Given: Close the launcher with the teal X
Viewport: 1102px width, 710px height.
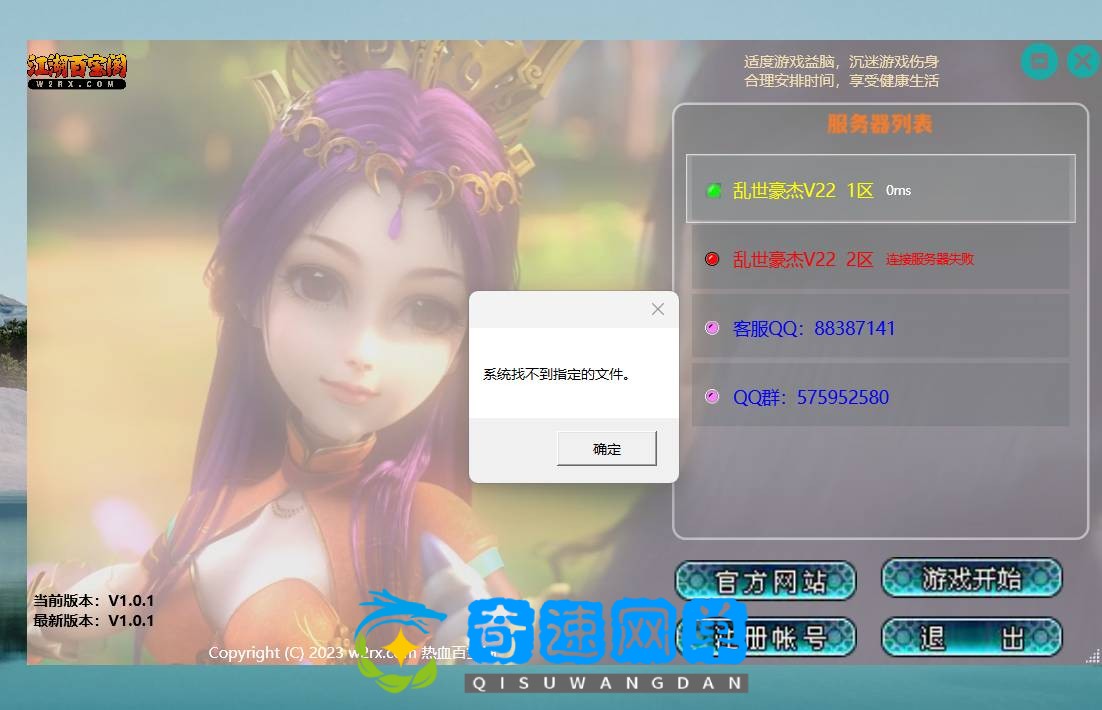Looking at the screenshot, I should pyautogui.click(x=1082, y=62).
